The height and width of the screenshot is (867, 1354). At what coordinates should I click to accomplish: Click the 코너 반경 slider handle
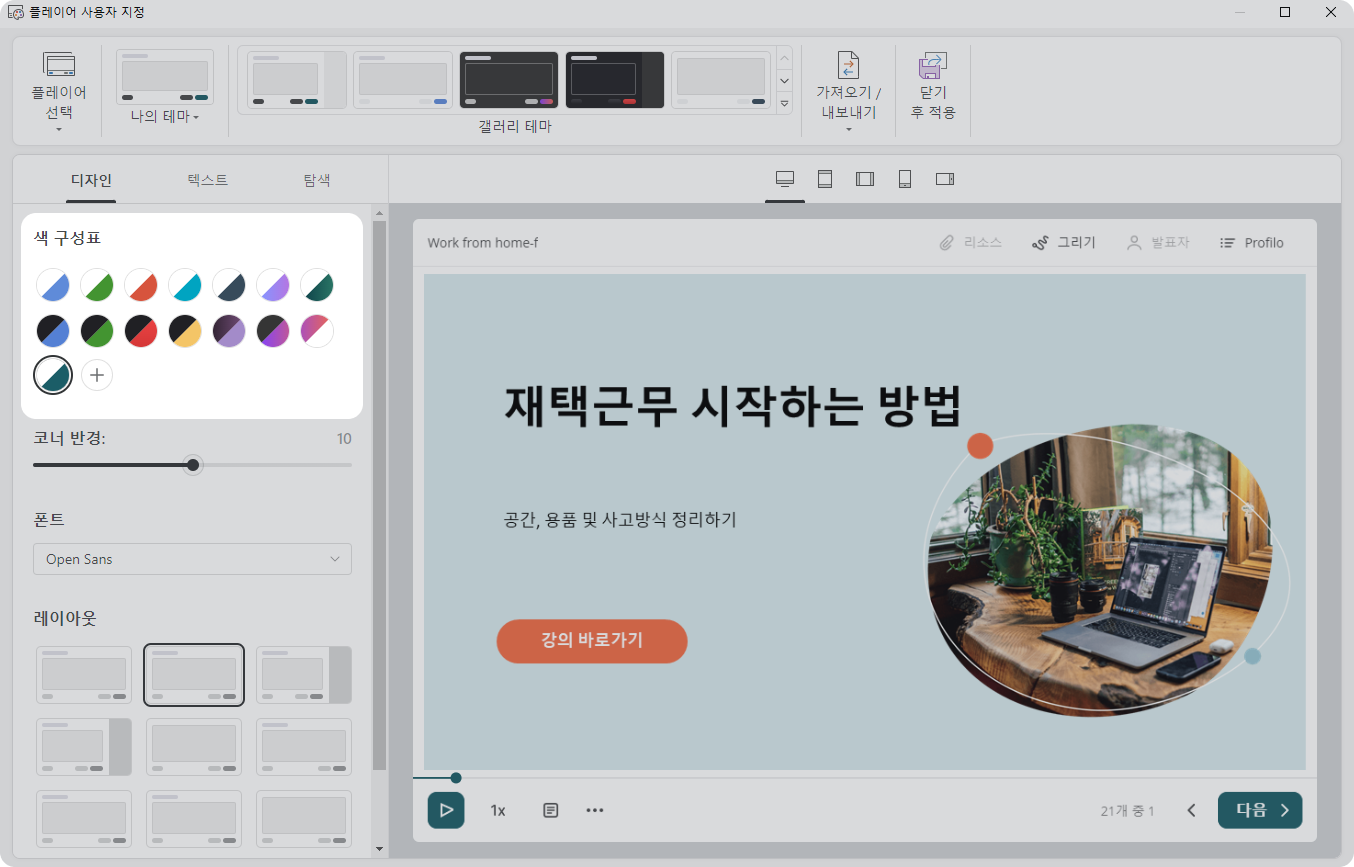coord(193,465)
